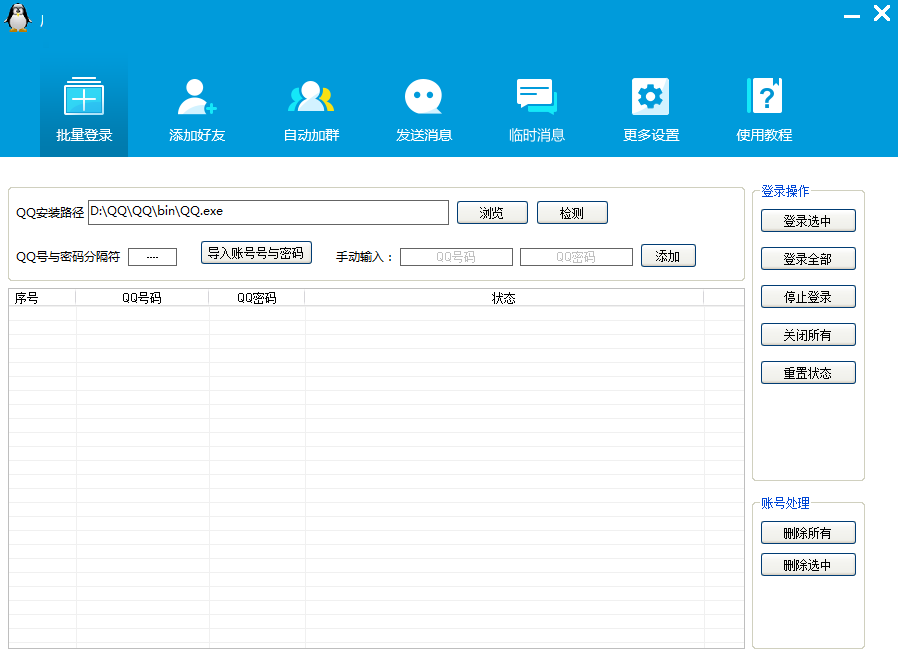Click the 删除所有 button
898x664 pixels.
pyautogui.click(x=808, y=532)
